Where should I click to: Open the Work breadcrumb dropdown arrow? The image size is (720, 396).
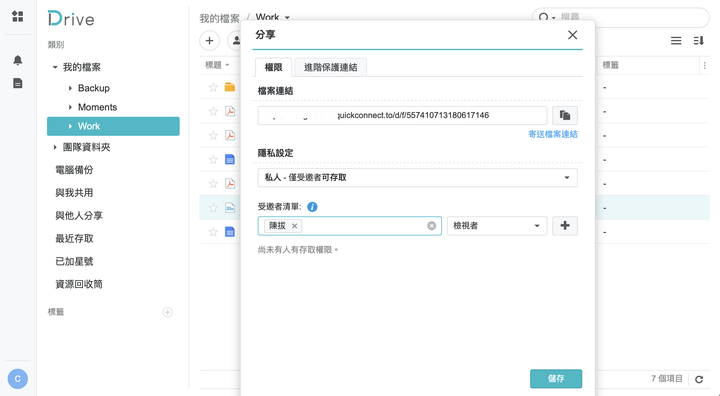(x=287, y=17)
